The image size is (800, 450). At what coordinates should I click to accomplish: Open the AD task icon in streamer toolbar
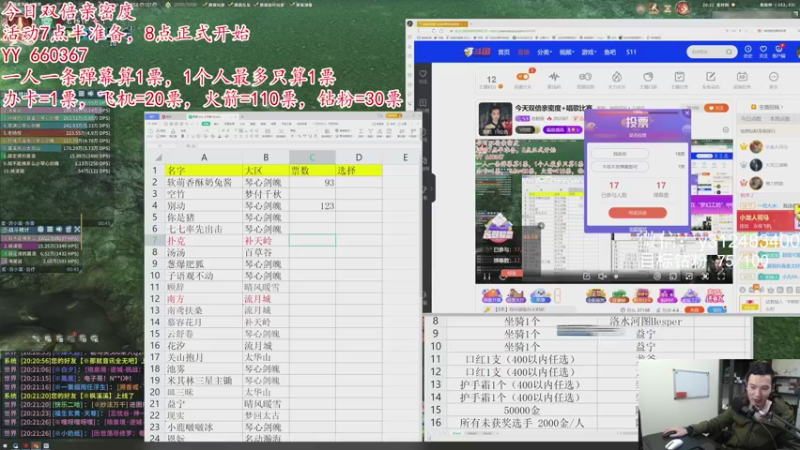742,79
